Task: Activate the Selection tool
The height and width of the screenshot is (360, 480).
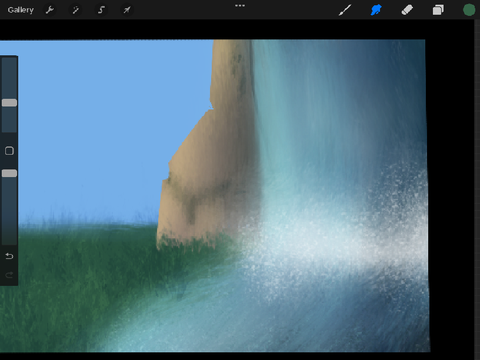Action: 101,10
